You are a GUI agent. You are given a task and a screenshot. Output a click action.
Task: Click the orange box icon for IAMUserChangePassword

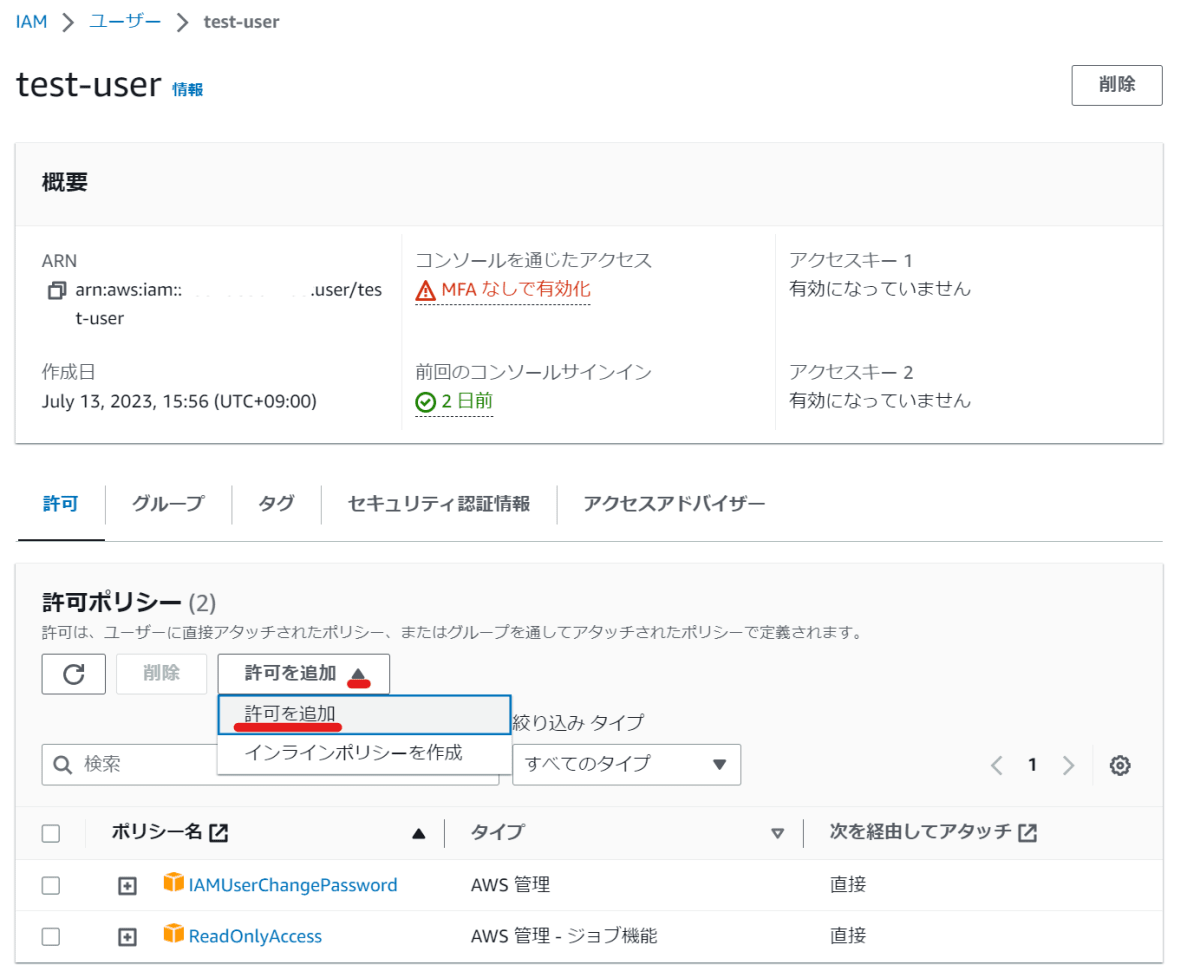click(x=174, y=883)
